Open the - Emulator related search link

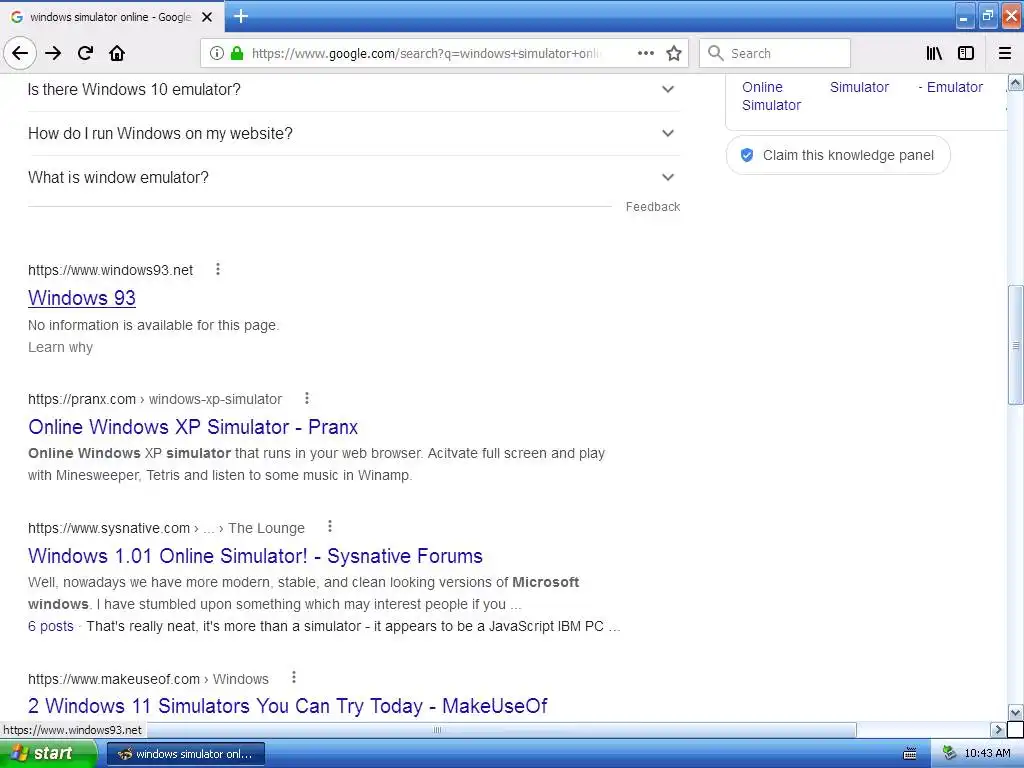(950, 87)
